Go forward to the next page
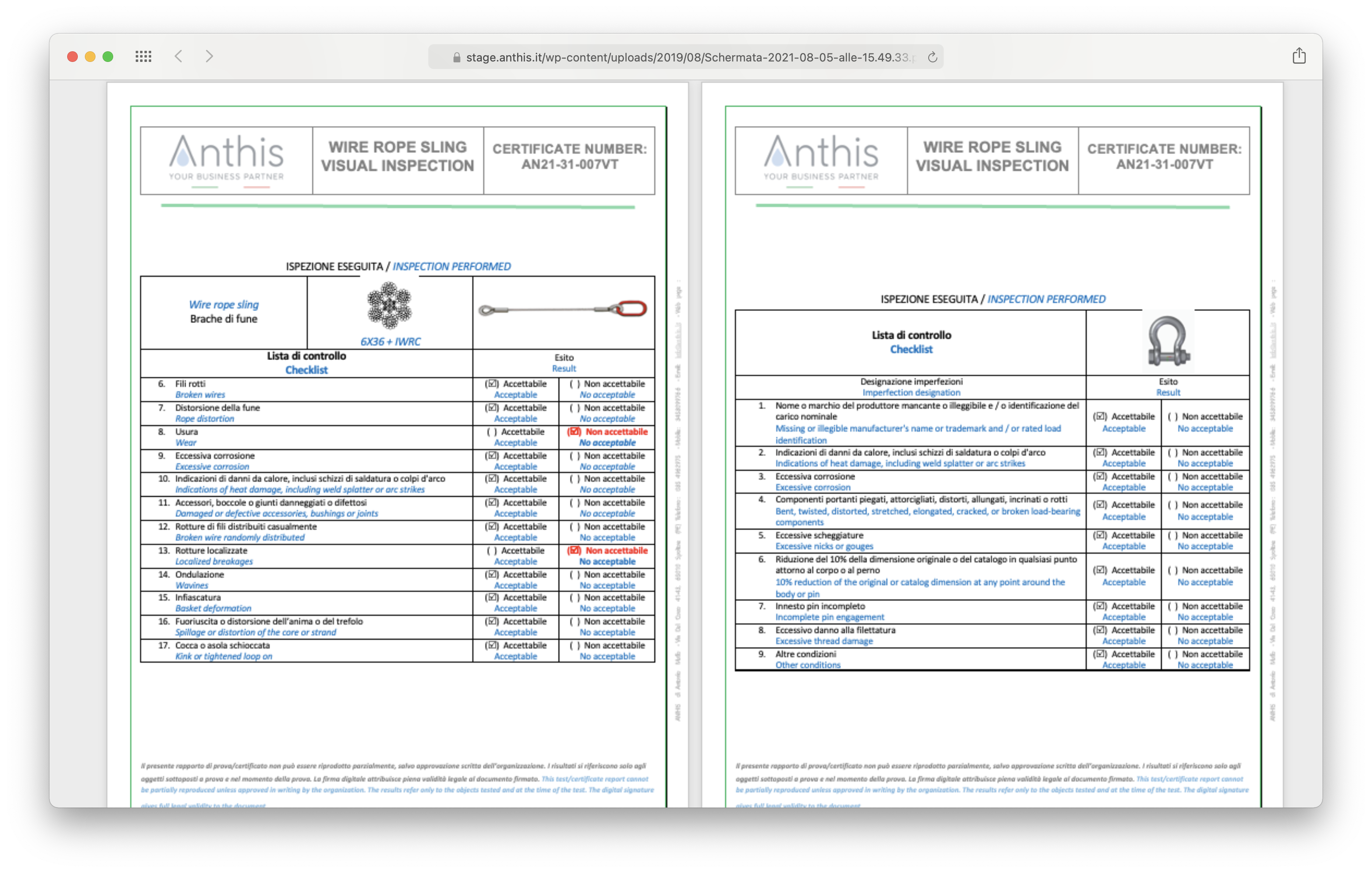 point(209,57)
